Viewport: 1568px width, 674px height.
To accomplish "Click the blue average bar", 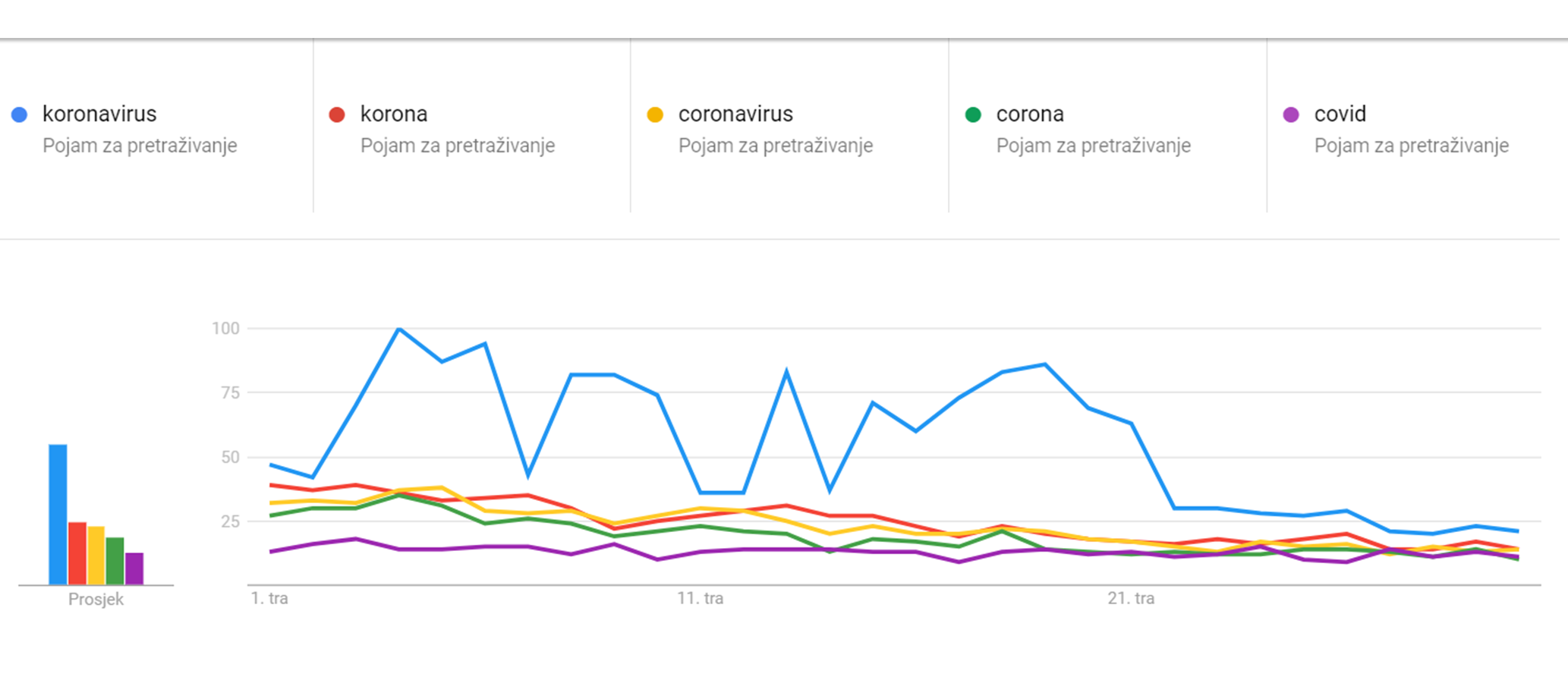I will (x=58, y=515).
